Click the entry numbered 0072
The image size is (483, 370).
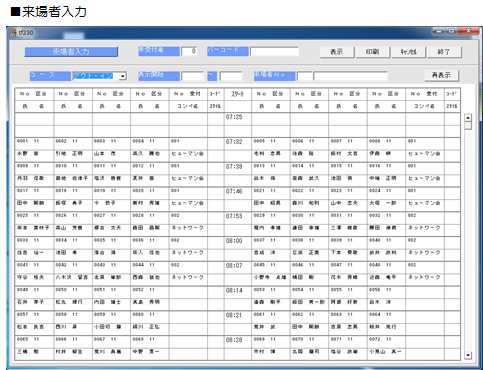[x=375, y=339]
